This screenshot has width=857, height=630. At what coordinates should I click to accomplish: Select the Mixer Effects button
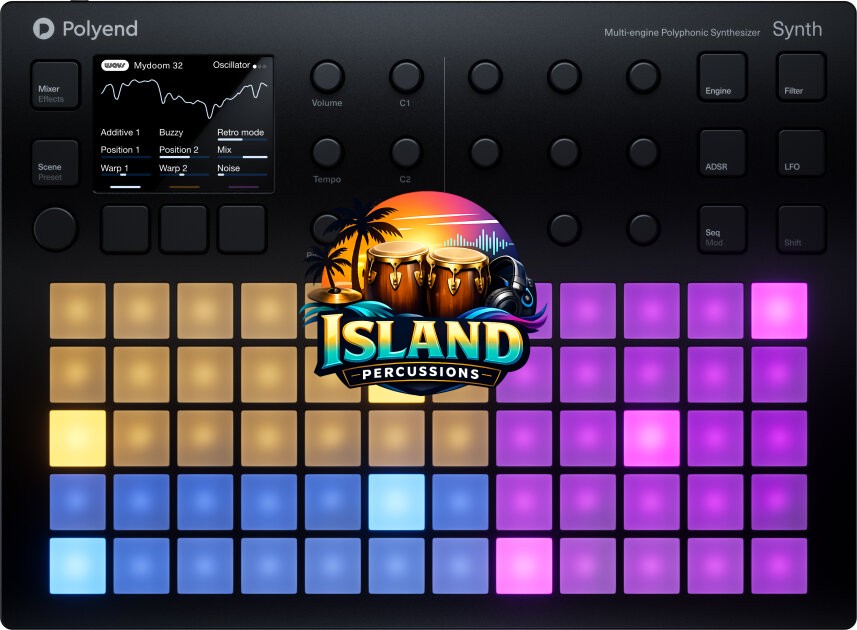click(55, 85)
